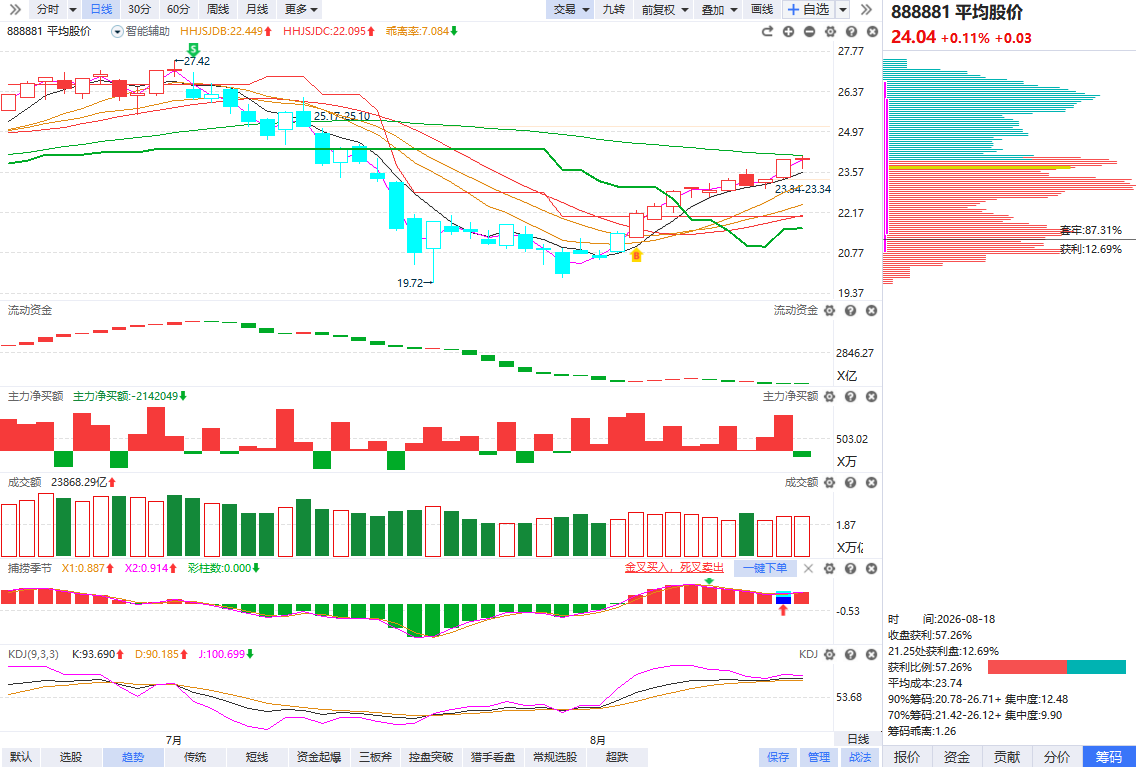Click the zoom-in plus icon on main chart
1136x767 pixels.
click(x=788, y=31)
